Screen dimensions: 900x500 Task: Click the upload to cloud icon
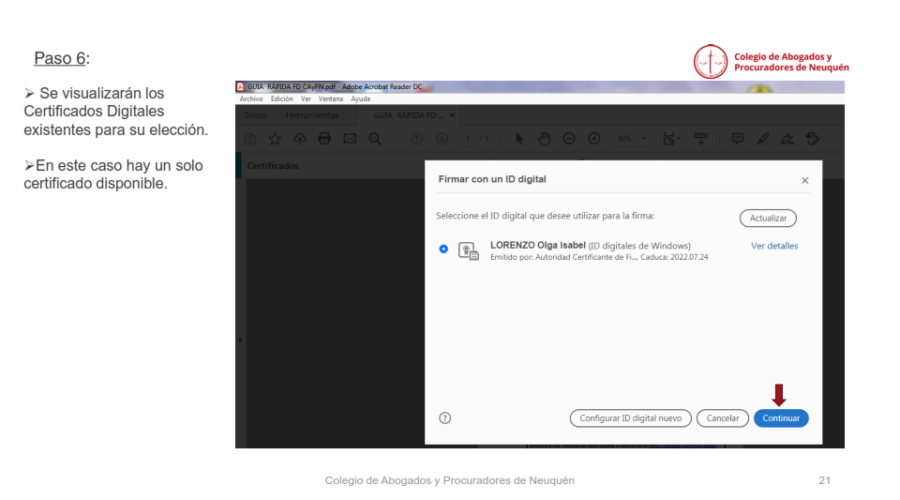pos(300,138)
